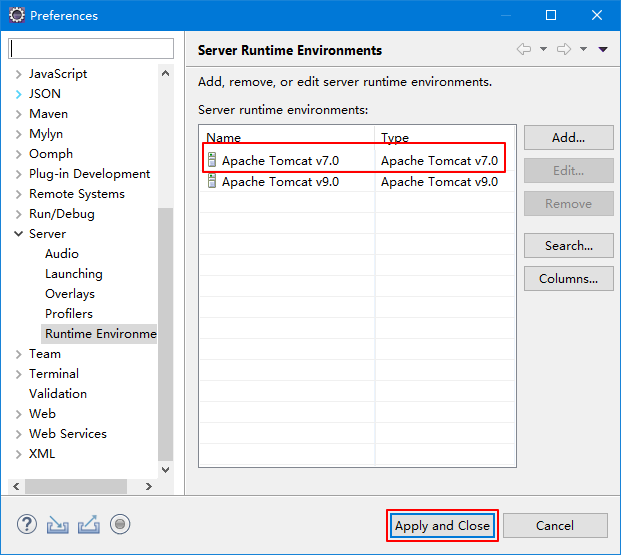Image resolution: width=621 pixels, height=555 pixels.
Task: Click the tree horizontal scrollbar thumb
Action: (x=76, y=486)
